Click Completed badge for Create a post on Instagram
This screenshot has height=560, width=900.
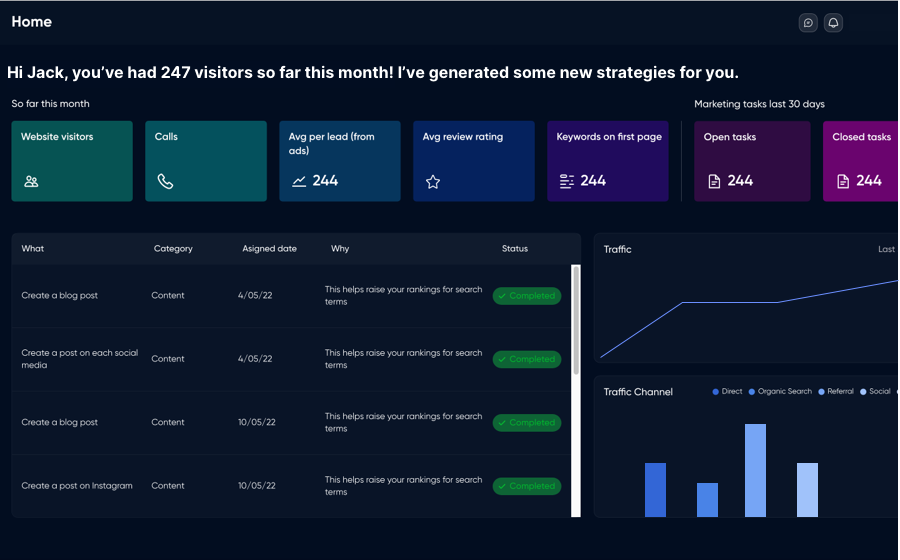coord(527,486)
